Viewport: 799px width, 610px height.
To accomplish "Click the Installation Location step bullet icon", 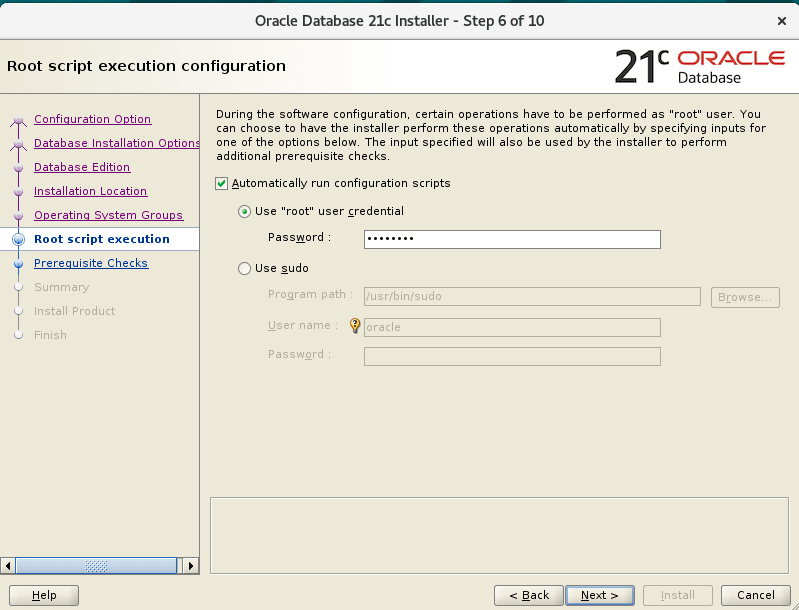I will 18,192.
